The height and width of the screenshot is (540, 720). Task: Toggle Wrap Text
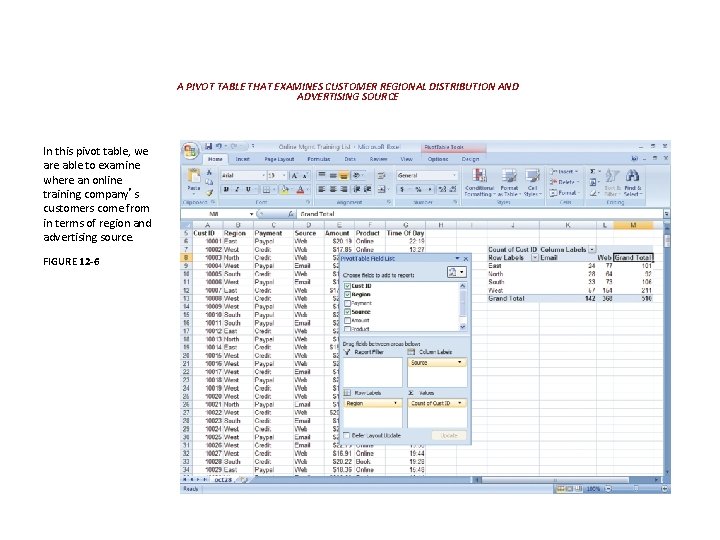point(382,175)
